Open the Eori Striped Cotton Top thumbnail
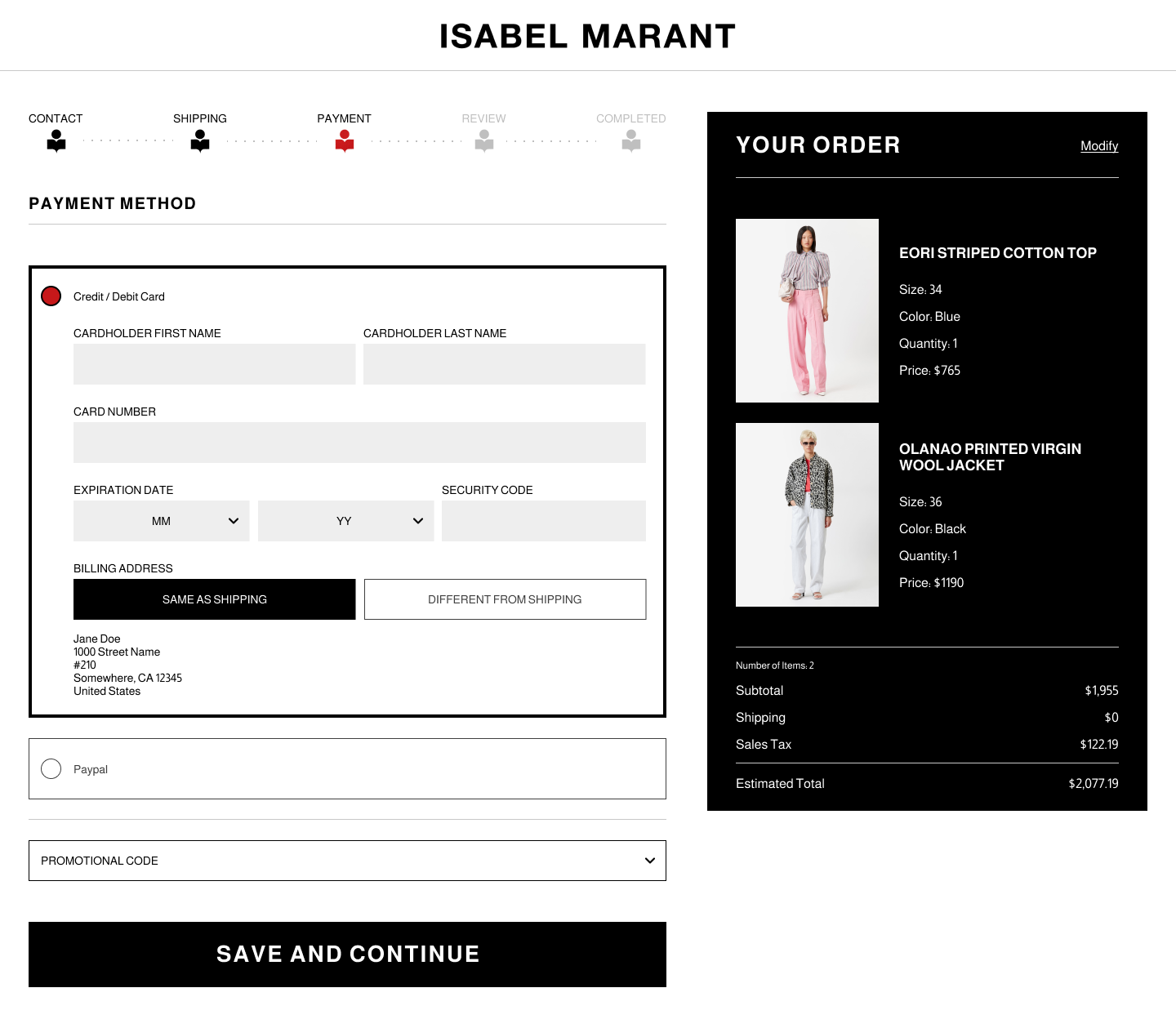 [x=807, y=310]
